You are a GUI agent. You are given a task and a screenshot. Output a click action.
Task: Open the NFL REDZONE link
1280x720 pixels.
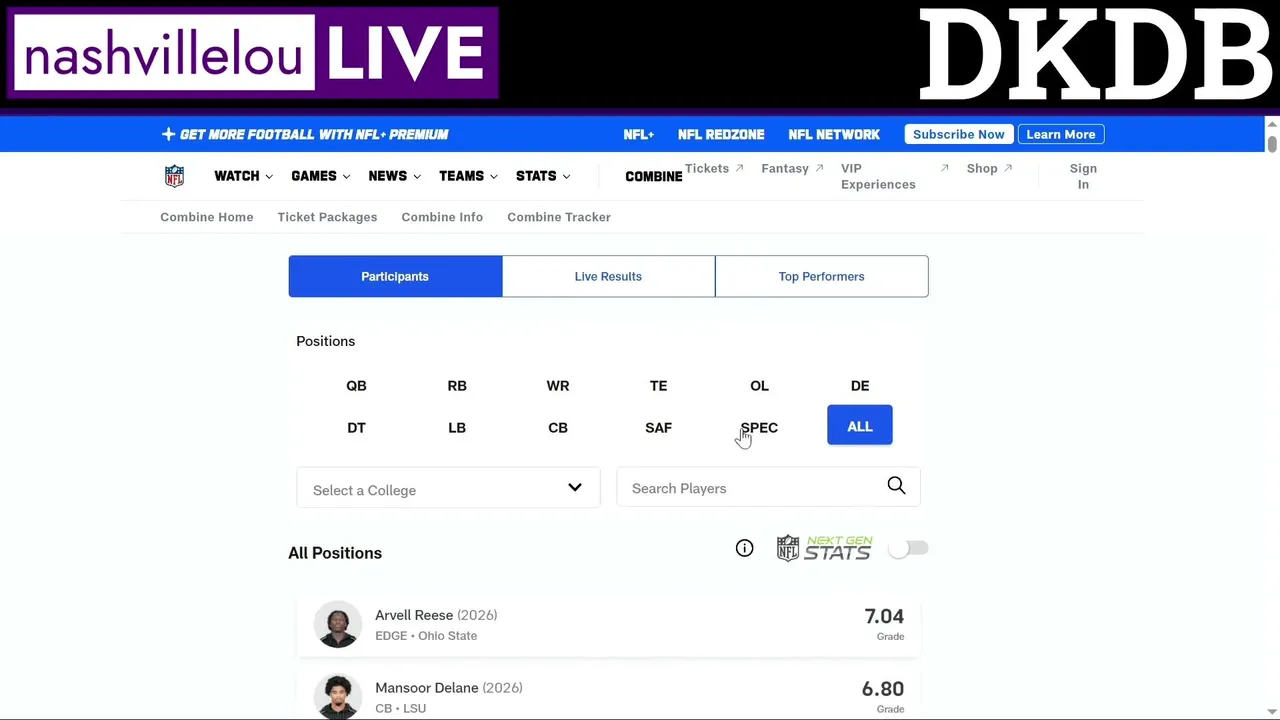point(721,134)
